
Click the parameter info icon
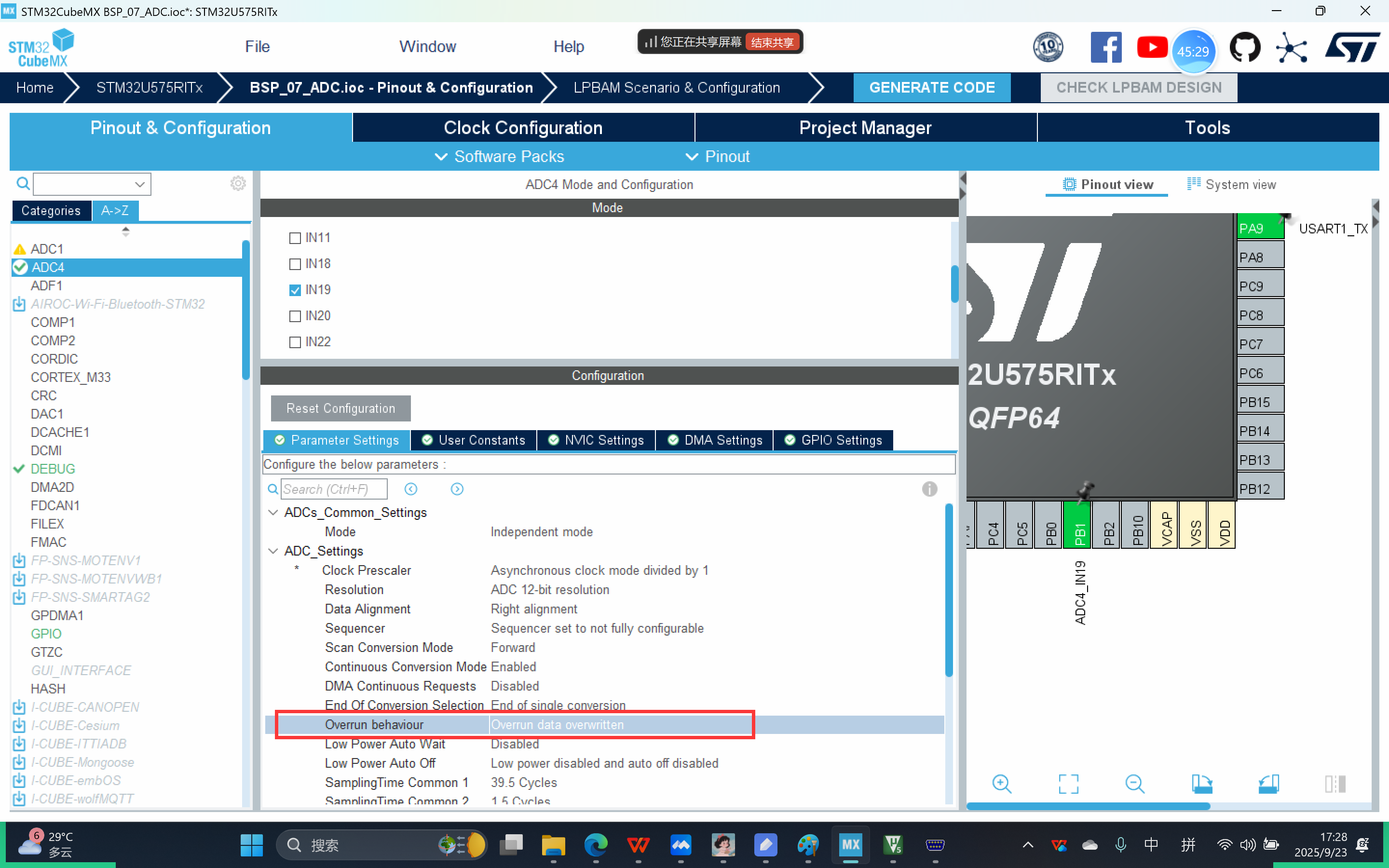point(929,488)
